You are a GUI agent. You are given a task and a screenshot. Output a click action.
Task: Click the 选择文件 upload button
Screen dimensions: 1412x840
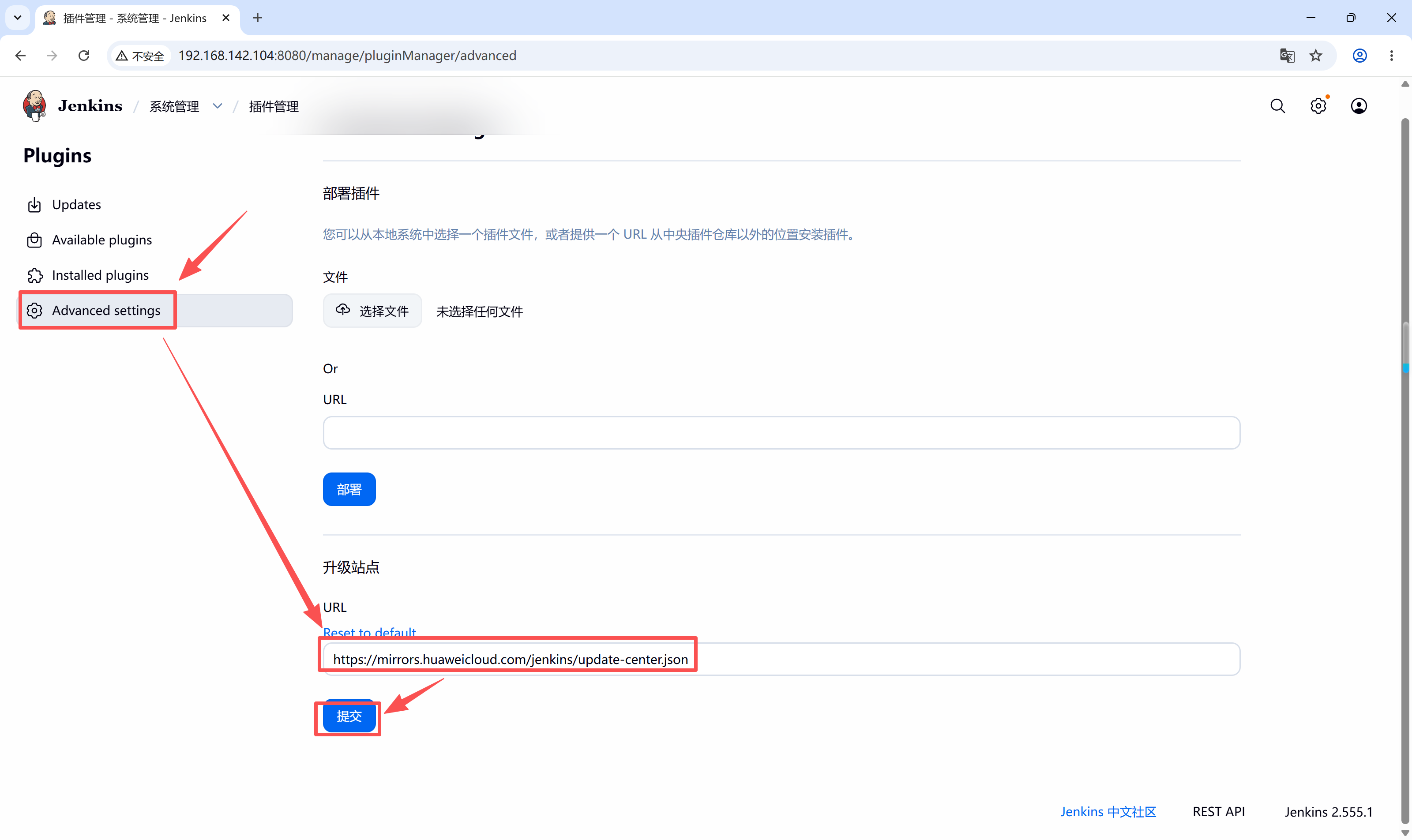pyautogui.click(x=372, y=311)
